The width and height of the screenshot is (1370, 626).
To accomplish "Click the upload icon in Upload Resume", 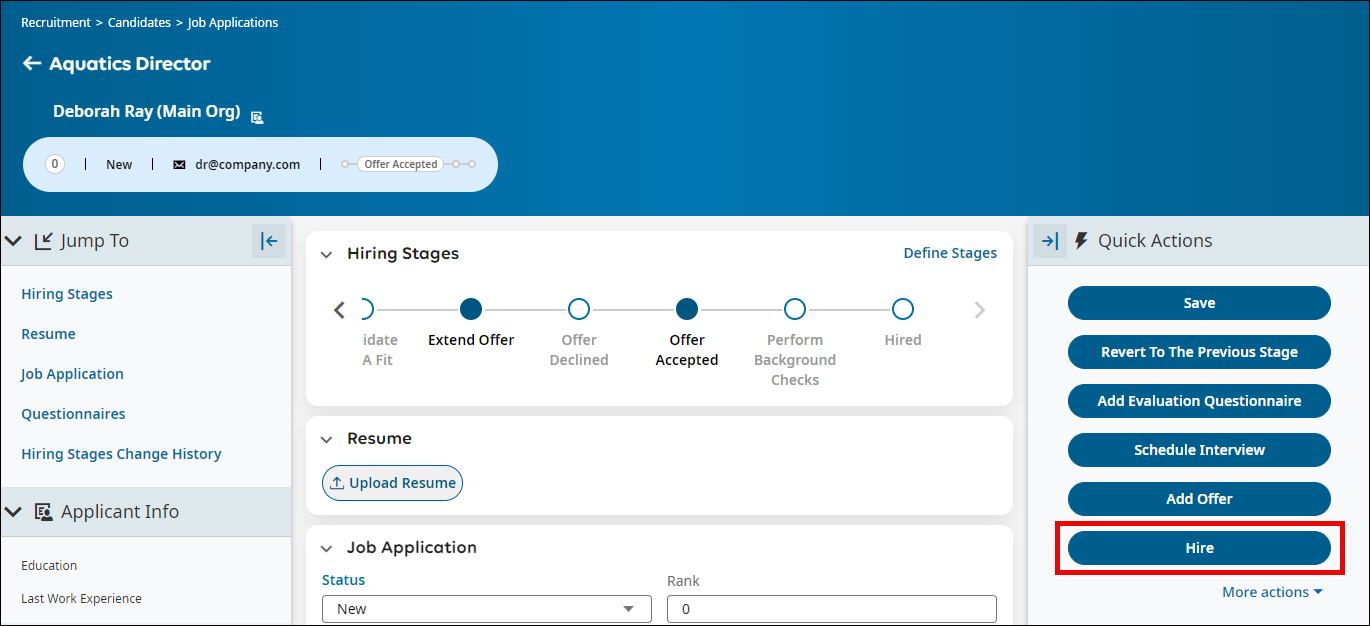I will pos(337,483).
